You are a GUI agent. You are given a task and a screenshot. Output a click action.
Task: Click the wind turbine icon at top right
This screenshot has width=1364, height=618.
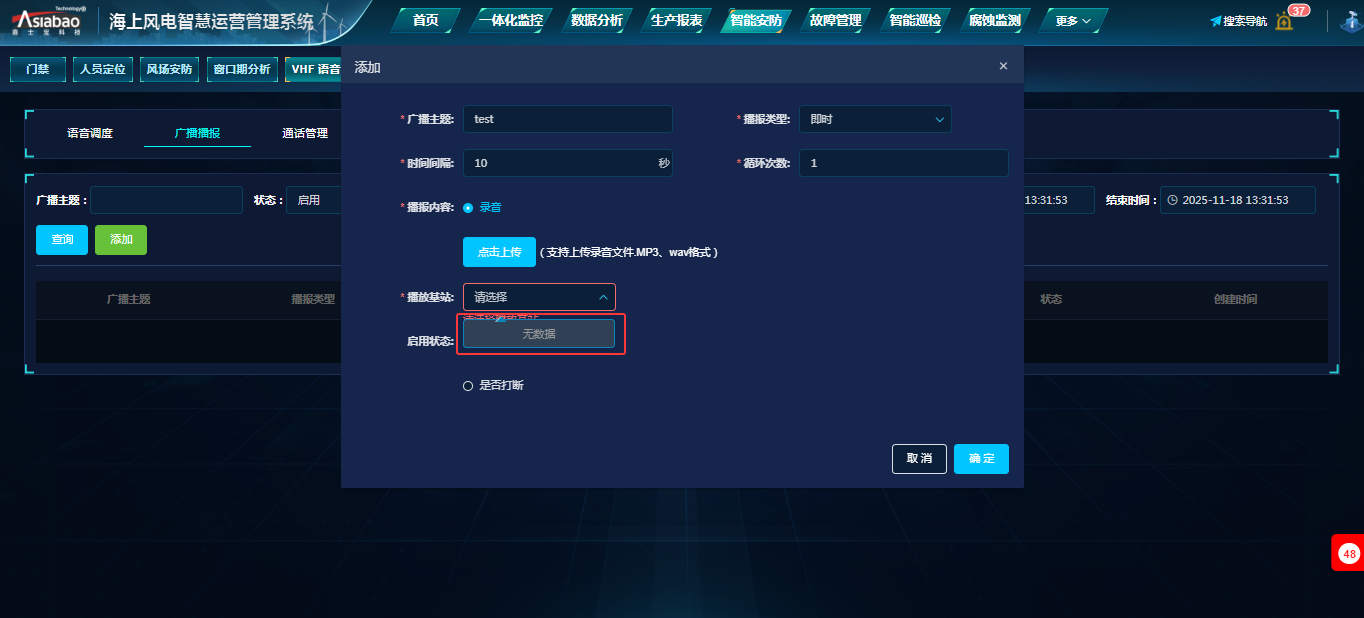[x=1352, y=21]
